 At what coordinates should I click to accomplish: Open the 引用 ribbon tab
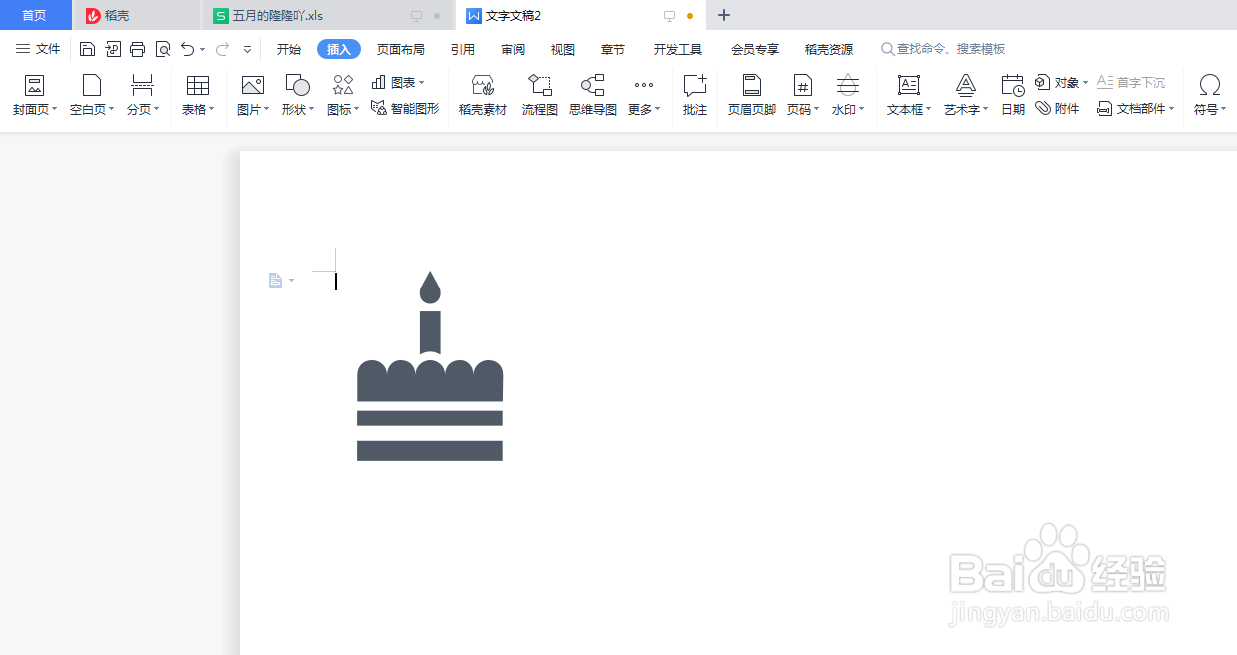coord(462,49)
